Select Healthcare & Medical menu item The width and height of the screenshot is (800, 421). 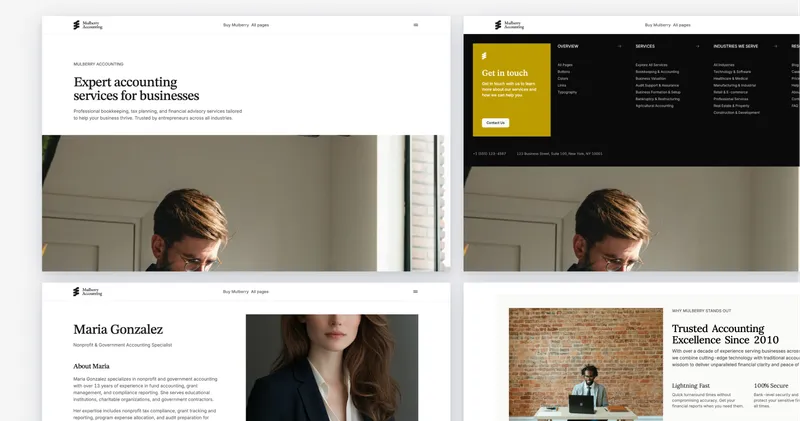(x=731, y=79)
